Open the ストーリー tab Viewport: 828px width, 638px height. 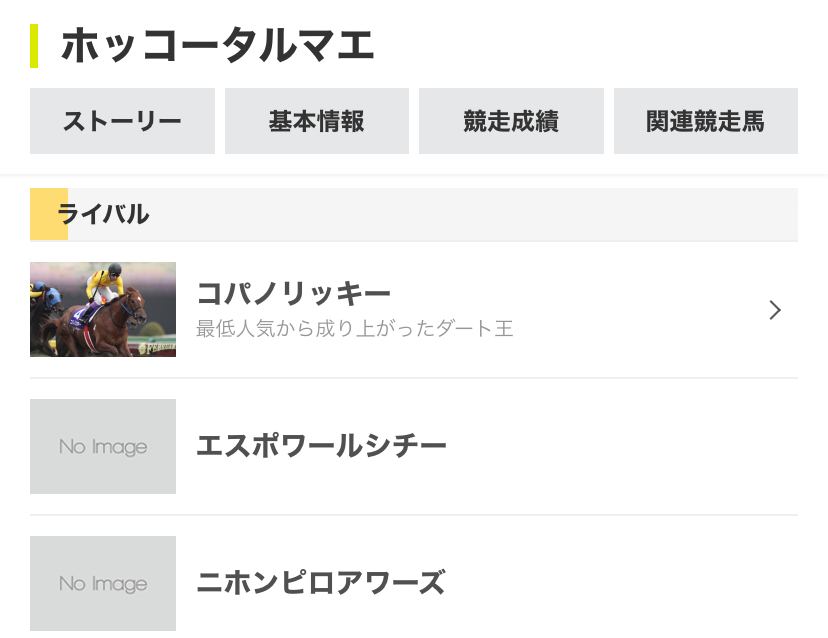point(122,121)
